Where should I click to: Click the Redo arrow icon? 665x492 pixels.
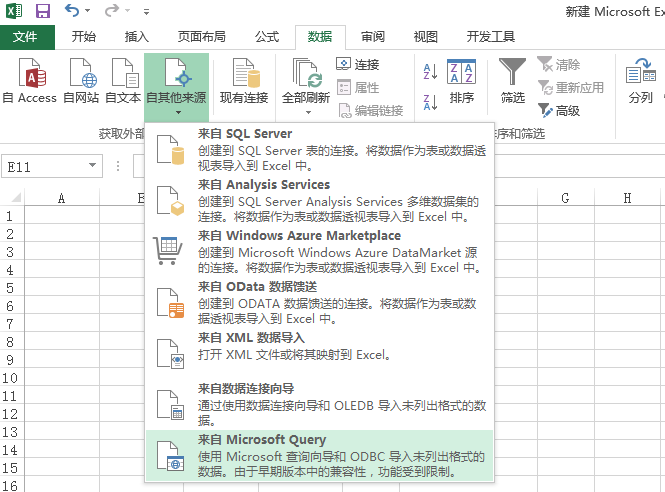click(x=112, y=10)
